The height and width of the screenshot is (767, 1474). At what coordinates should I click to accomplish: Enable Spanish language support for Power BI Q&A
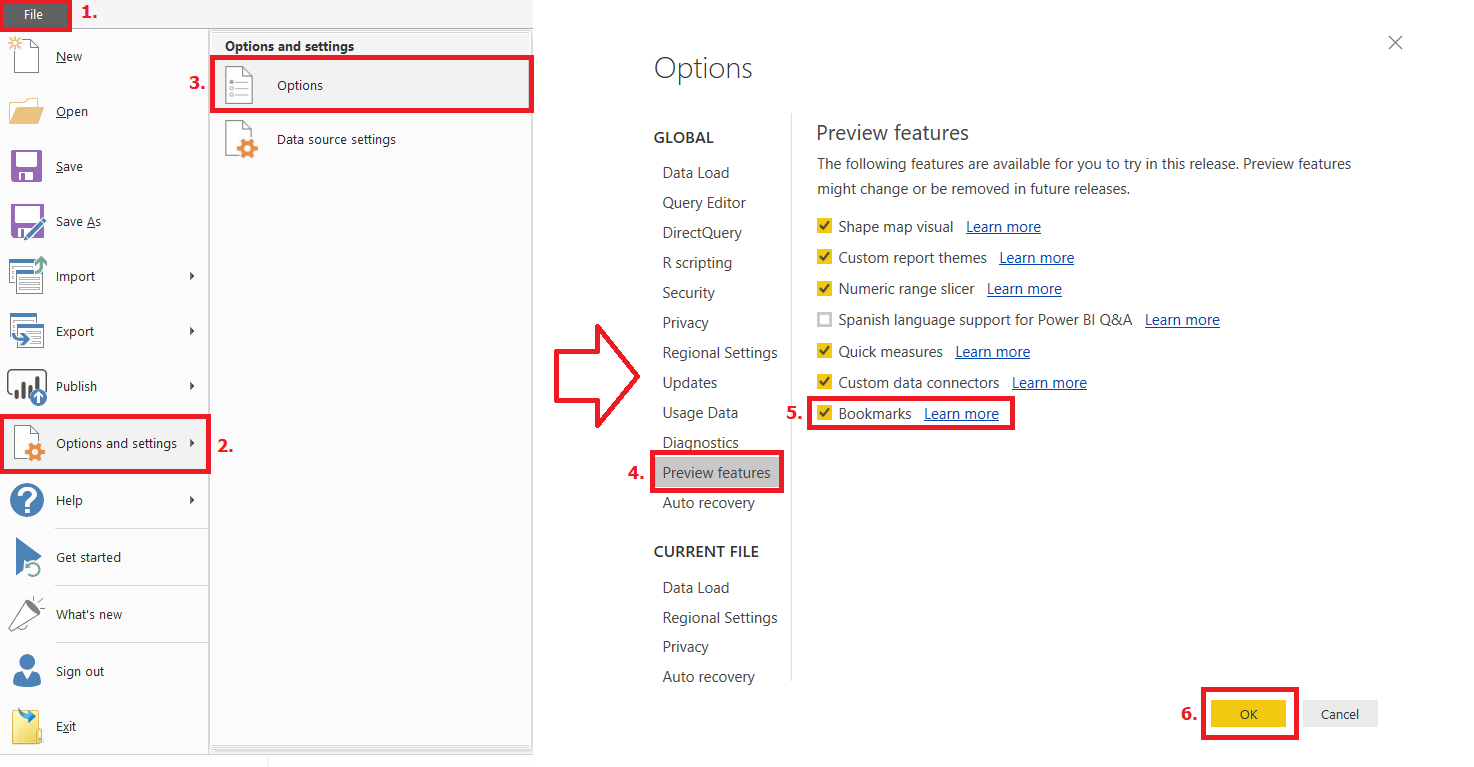[x=824, y=319]
